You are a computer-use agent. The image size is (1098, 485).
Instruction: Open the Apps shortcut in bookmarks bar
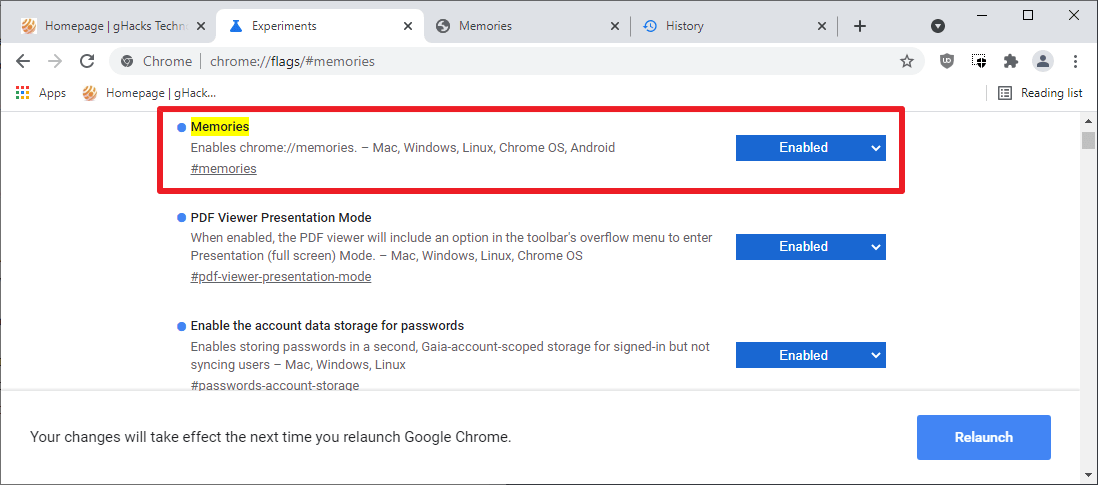coord(41,93)
